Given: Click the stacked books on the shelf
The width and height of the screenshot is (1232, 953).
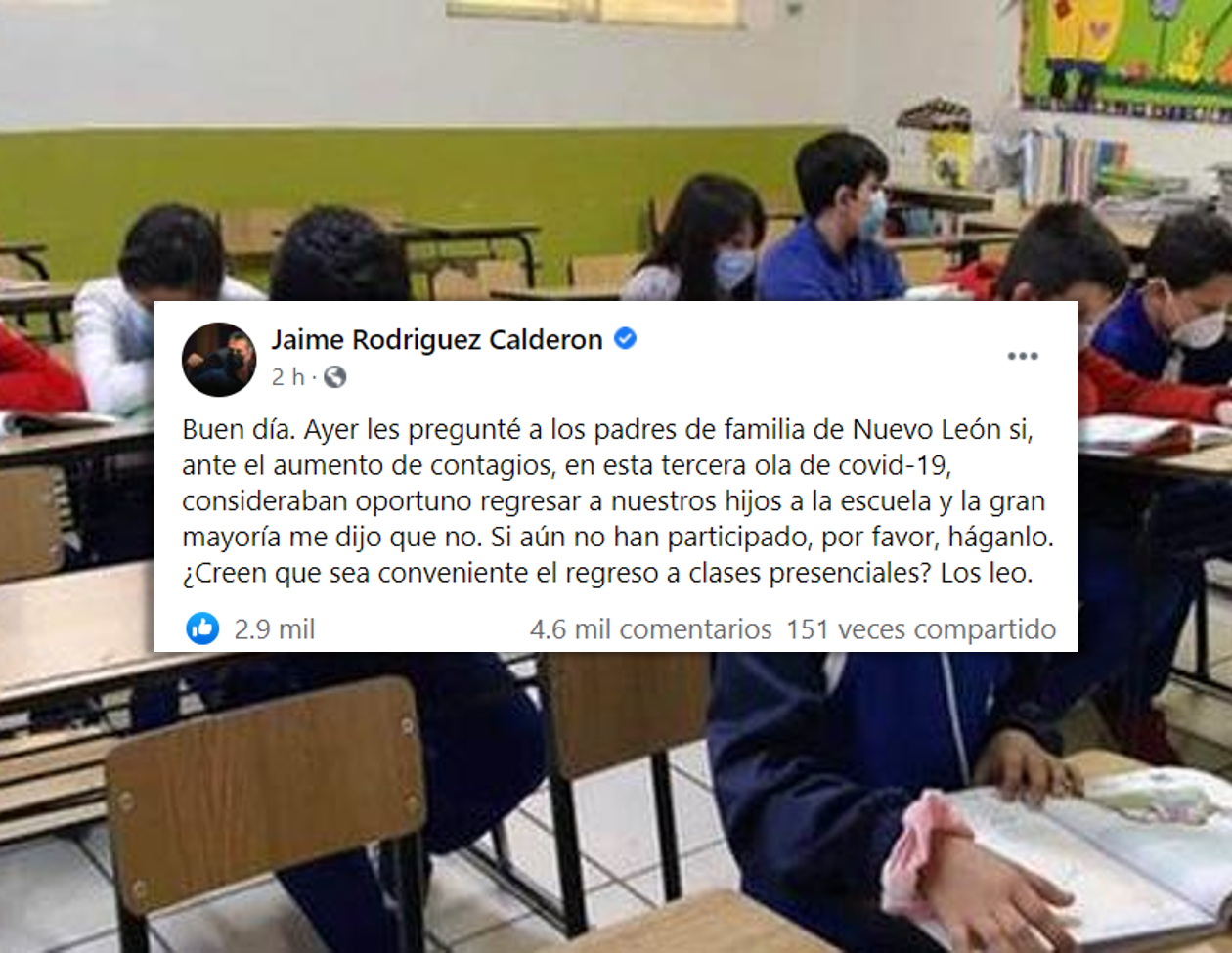Looking at the screenshot, I should 1076,166.
